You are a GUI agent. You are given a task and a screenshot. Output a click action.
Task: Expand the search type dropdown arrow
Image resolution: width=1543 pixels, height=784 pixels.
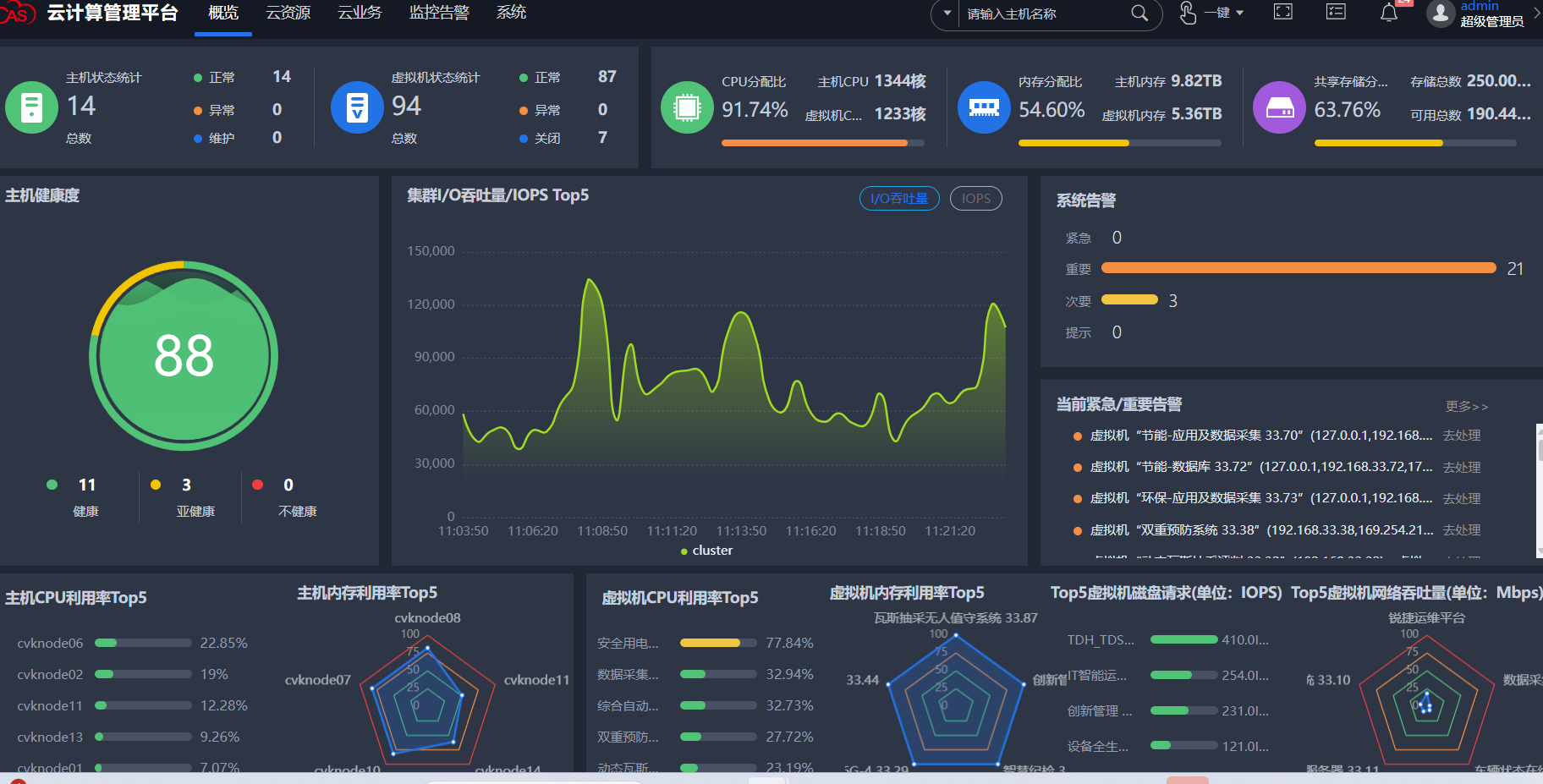coord(947,14)
